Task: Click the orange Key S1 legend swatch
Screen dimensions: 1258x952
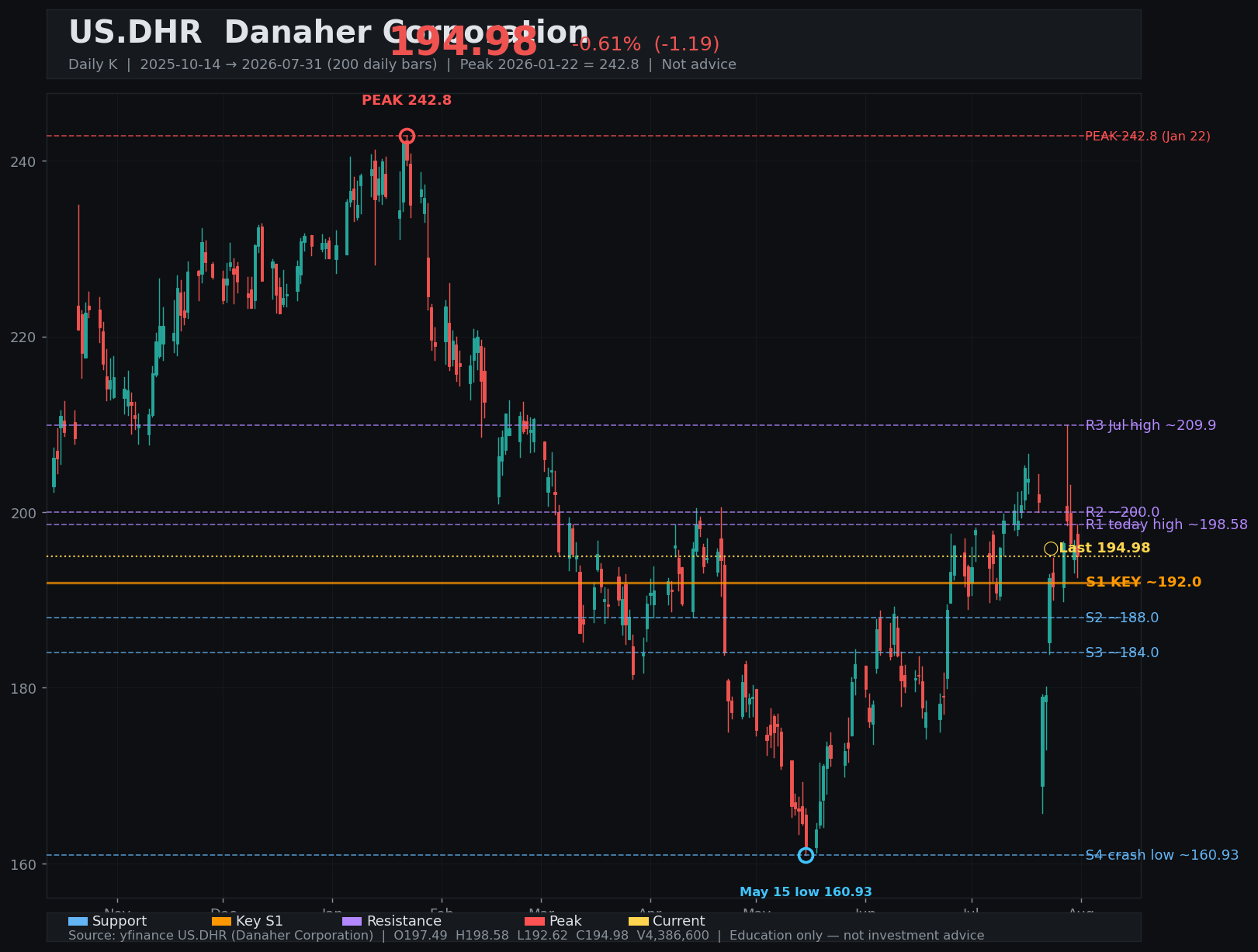Action: point(221,921)
